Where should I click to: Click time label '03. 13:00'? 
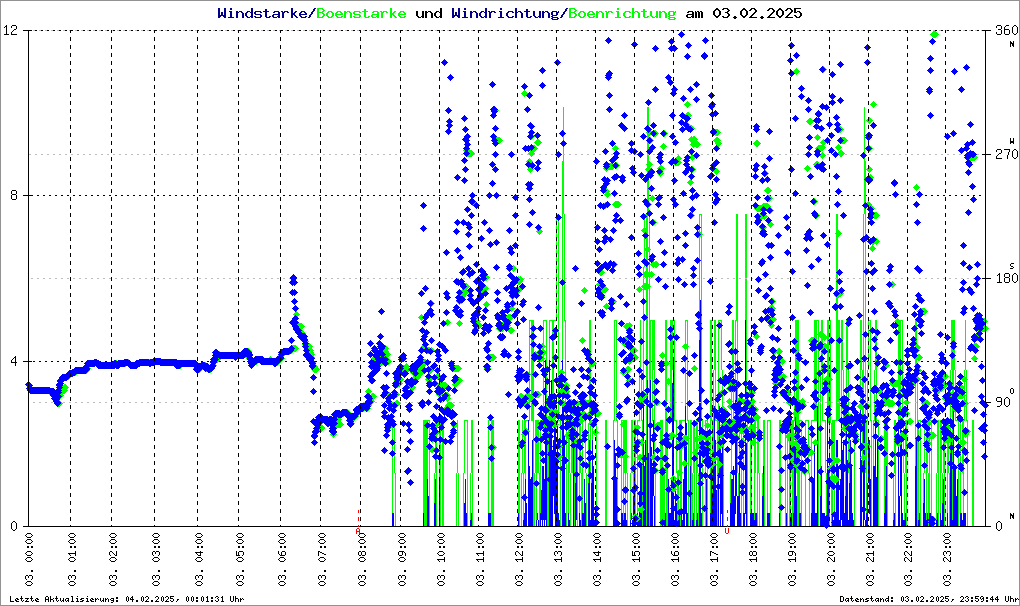point(558,560)
